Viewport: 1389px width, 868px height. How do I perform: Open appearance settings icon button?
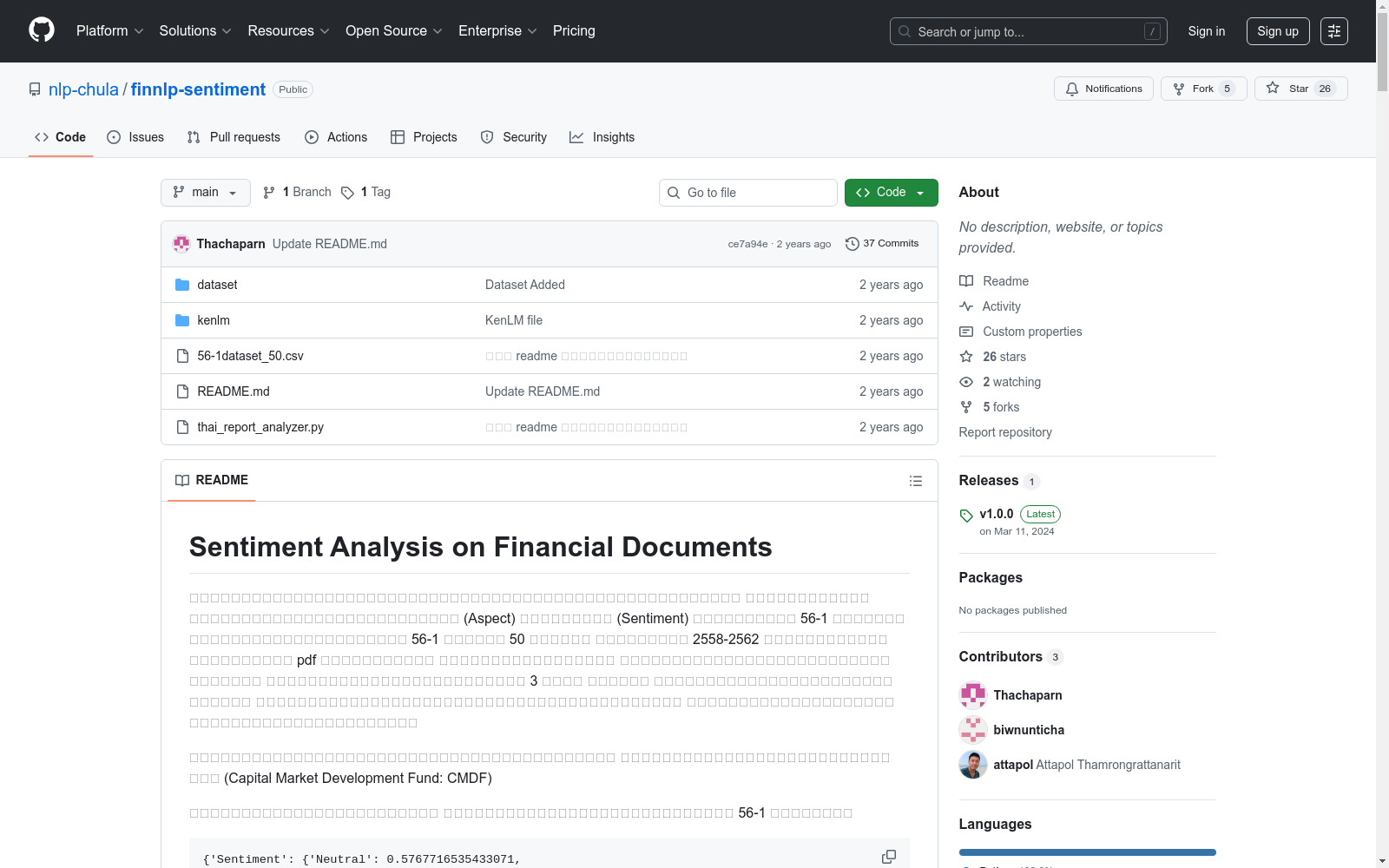pyautogui.click(x=1334, y=31)
